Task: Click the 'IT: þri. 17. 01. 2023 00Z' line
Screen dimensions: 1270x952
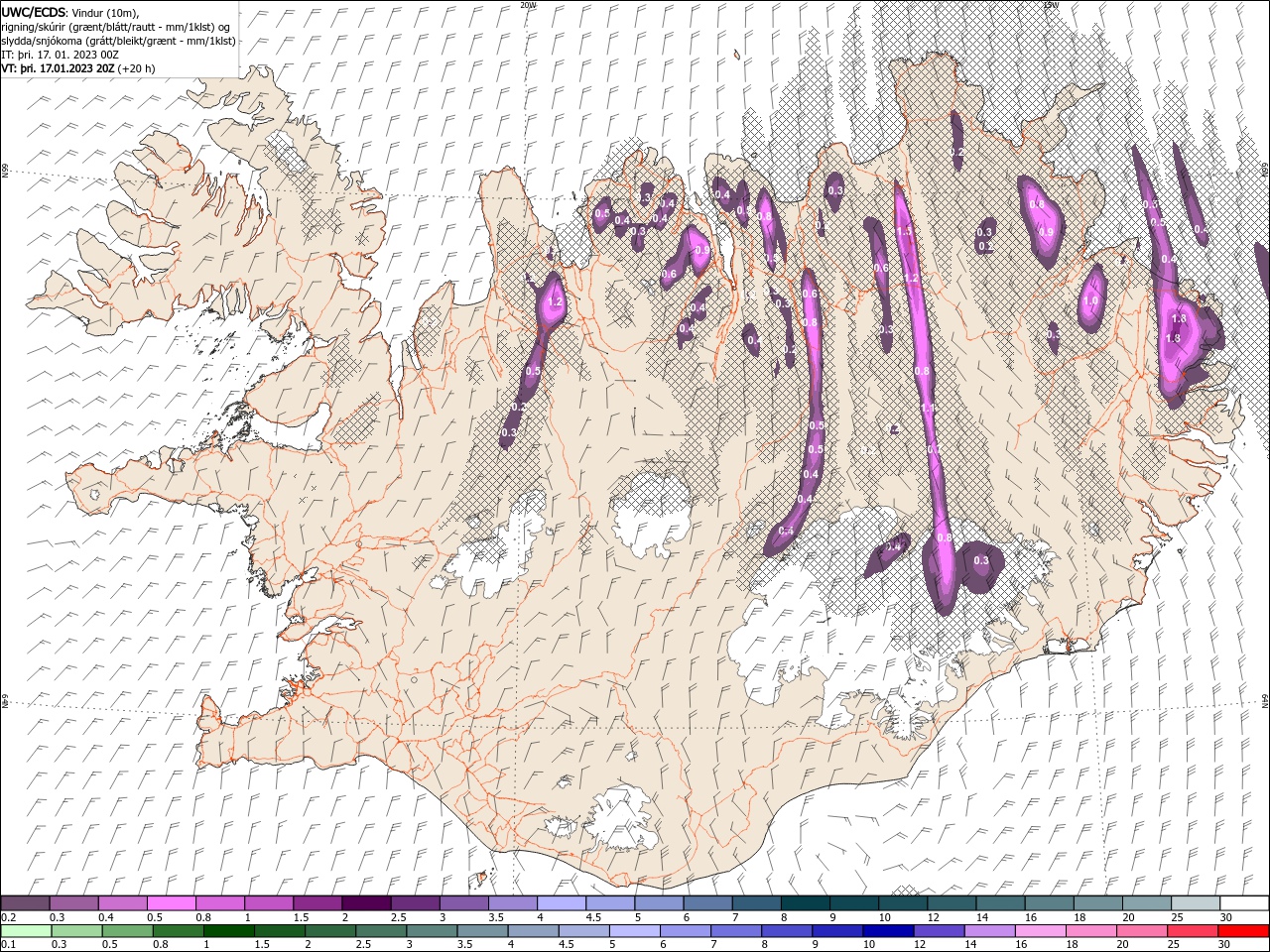Action: pyautogui.click(x=62, y=55)
